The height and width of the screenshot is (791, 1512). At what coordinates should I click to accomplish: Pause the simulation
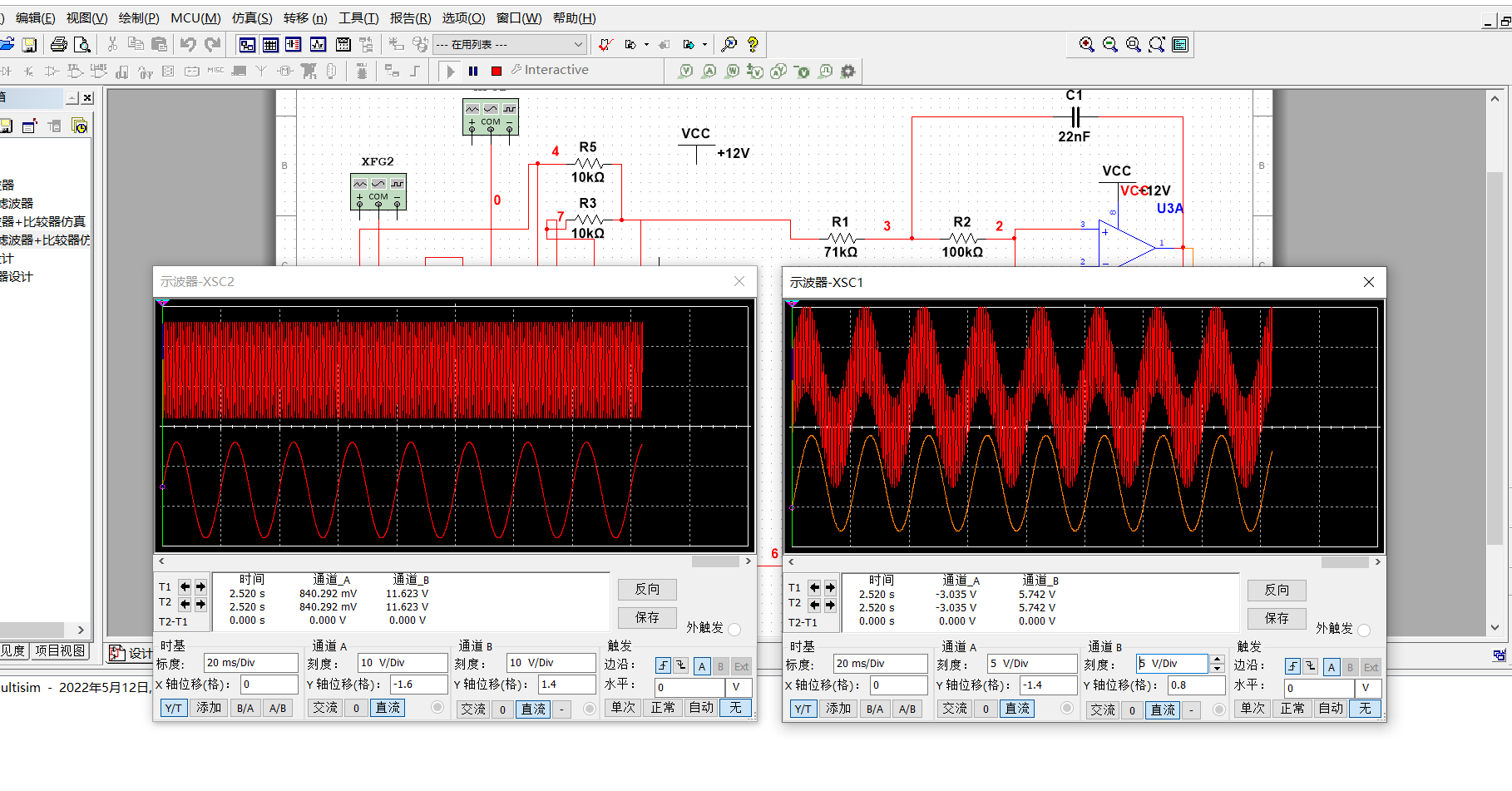(473, 72)
